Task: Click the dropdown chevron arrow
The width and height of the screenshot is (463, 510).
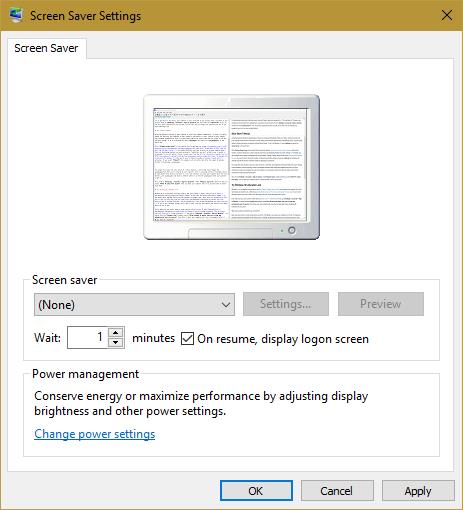Action: point(226,305)
